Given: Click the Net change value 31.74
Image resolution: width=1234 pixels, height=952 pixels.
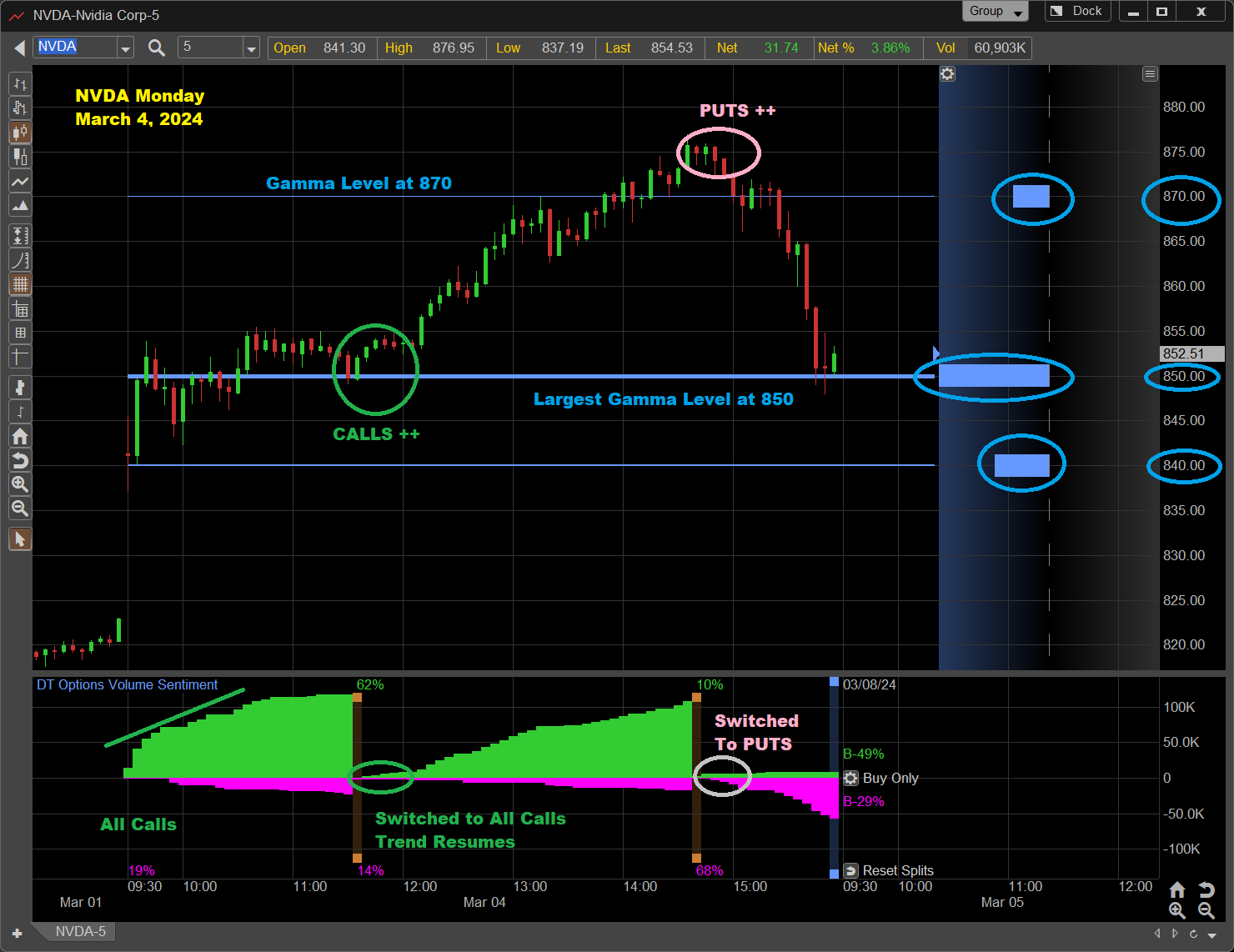Looking at the screenshot, I should (781, 48).
